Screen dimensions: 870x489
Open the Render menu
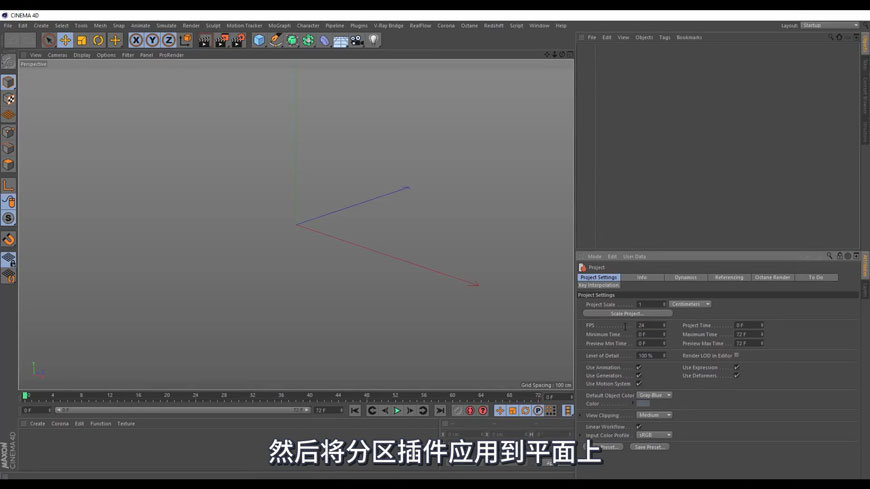coord(191,26)
